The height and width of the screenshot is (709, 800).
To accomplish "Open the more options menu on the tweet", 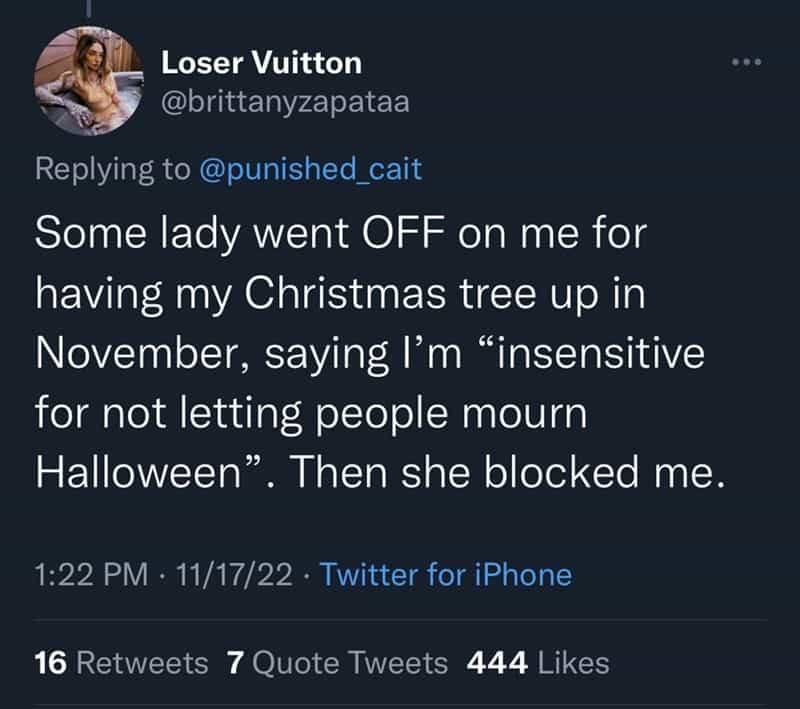I will 744,62.
